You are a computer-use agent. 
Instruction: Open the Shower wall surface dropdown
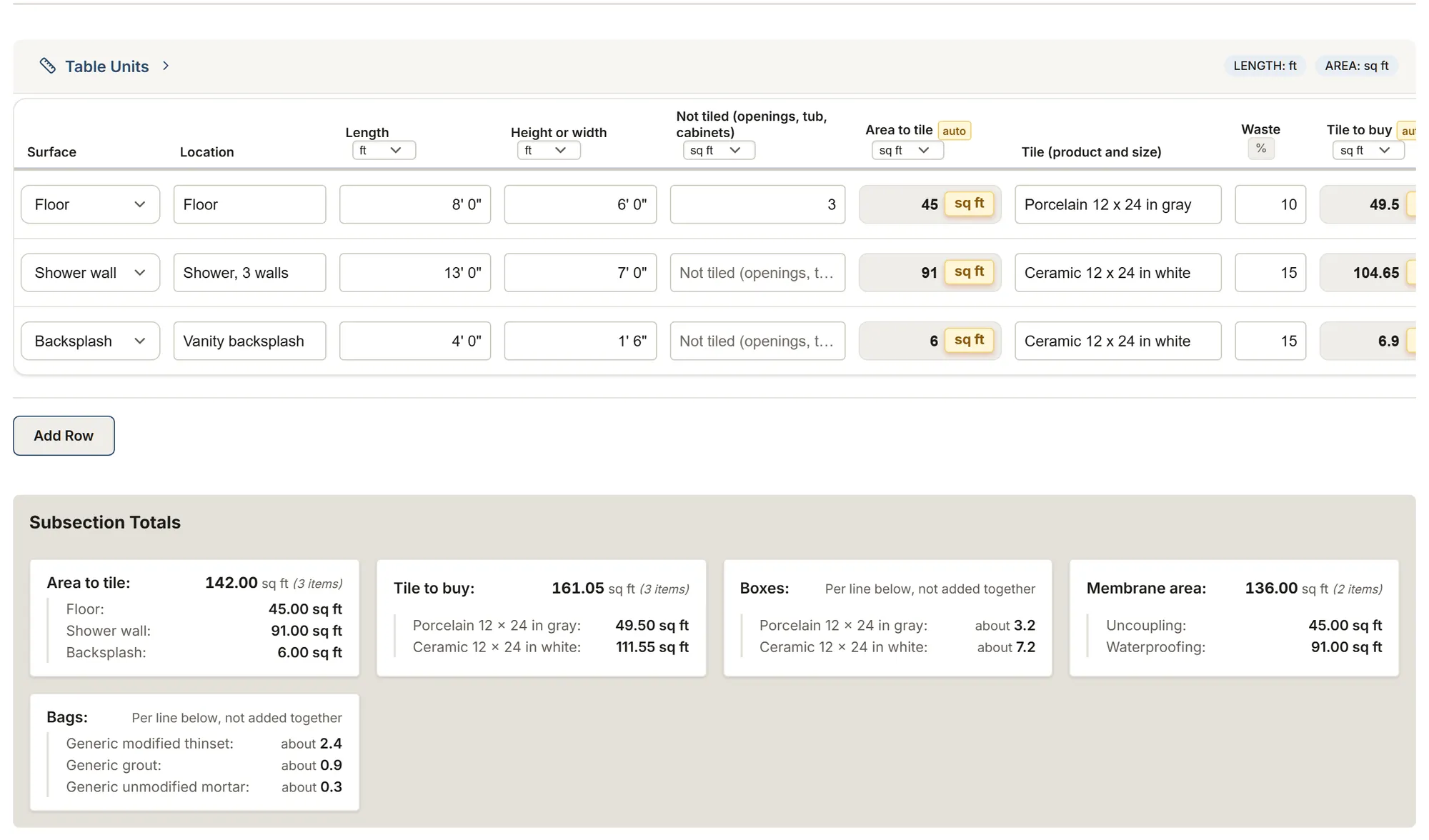91,273
